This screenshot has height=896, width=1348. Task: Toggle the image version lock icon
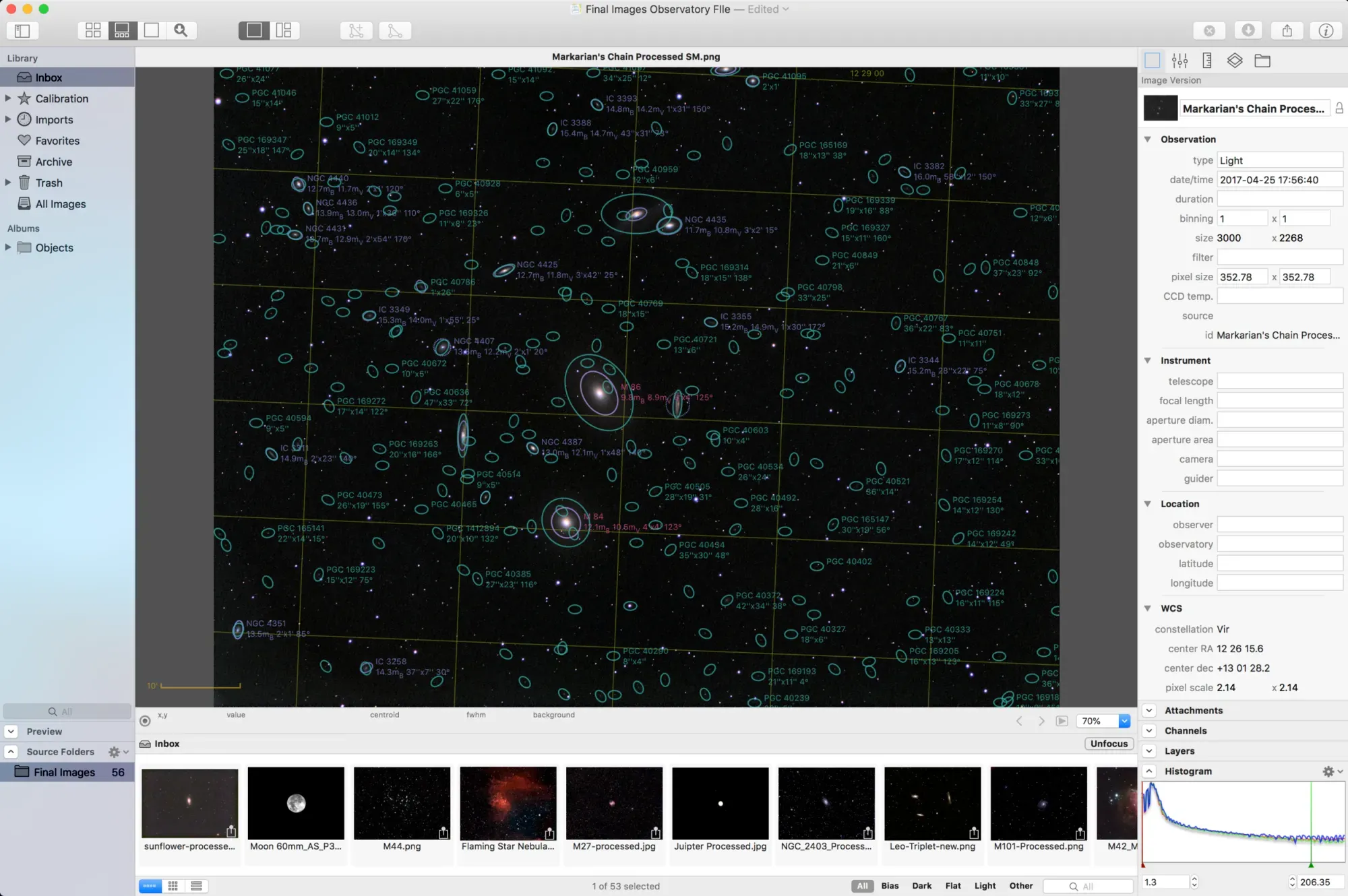(x=1339, y=108)
